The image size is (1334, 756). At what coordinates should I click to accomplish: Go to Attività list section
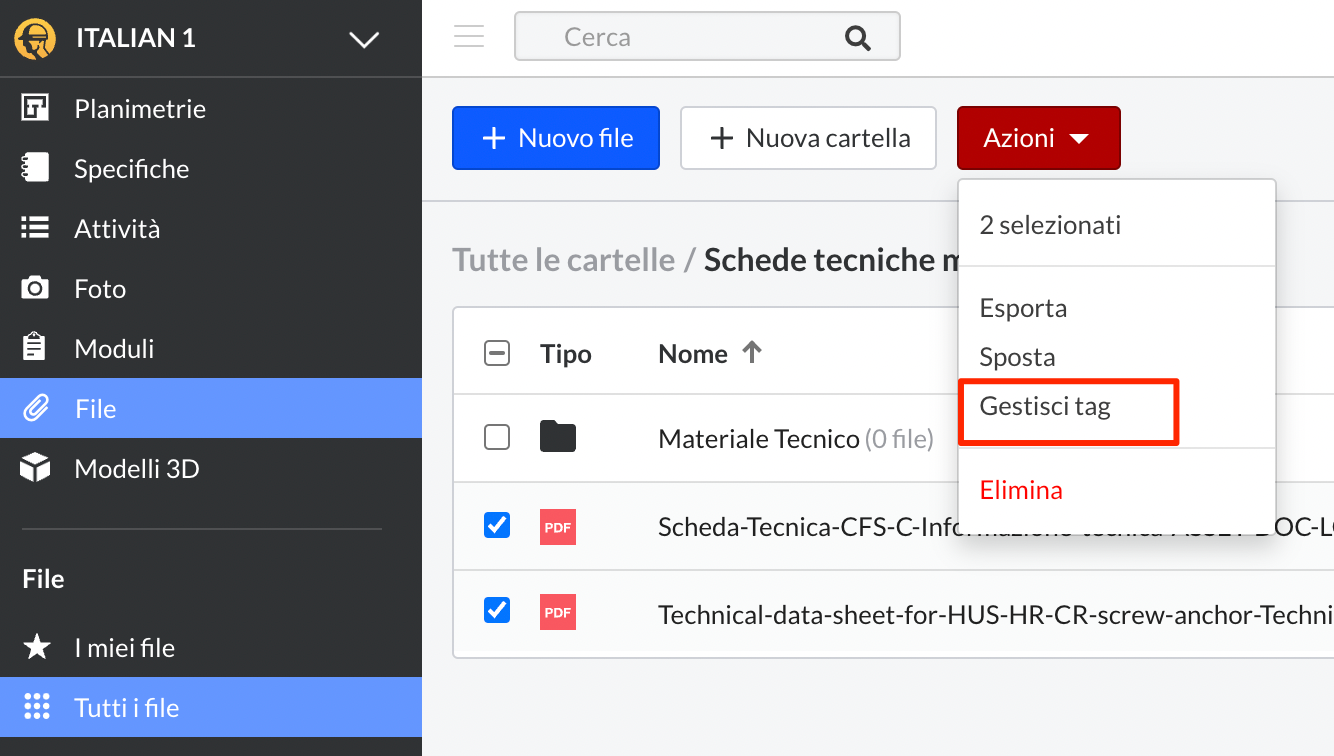pos(116,228)
